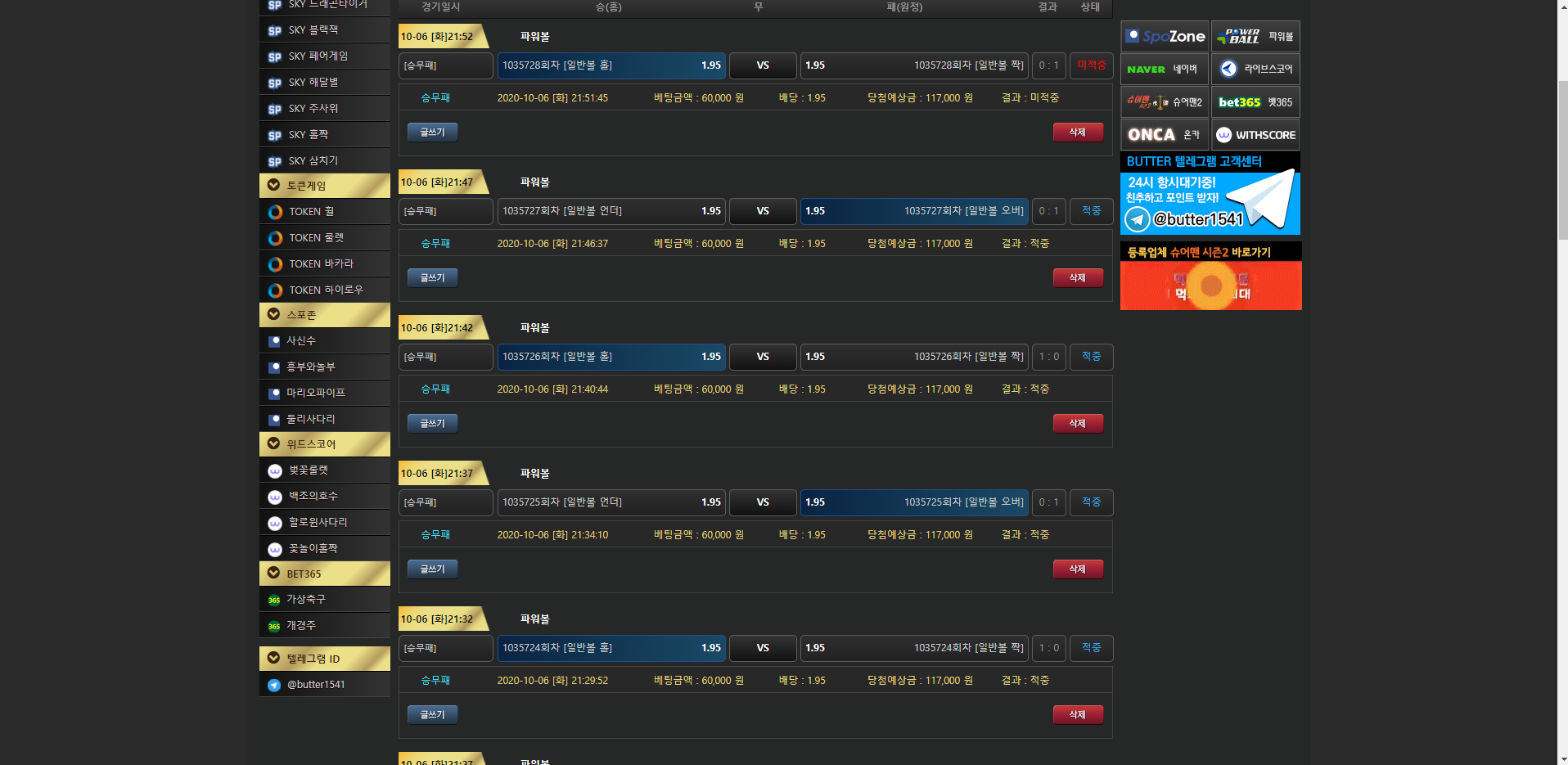Screen dimensions: 1568x765
Task: Expand the 스포존 section header
Action: coord(274,315)
